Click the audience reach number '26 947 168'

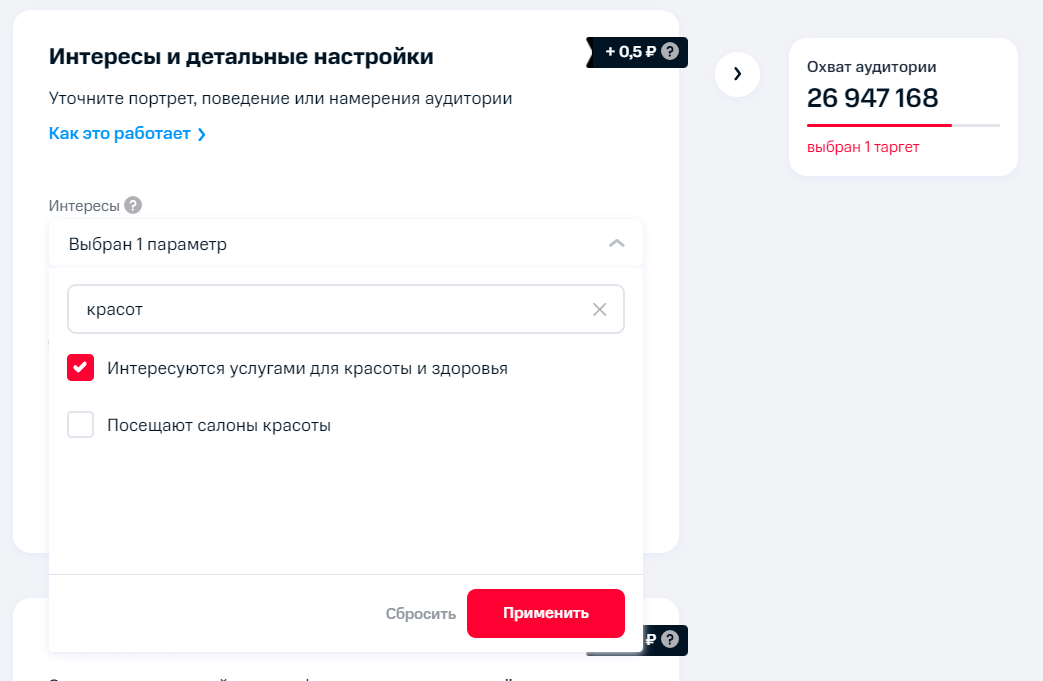click(873, 98)
